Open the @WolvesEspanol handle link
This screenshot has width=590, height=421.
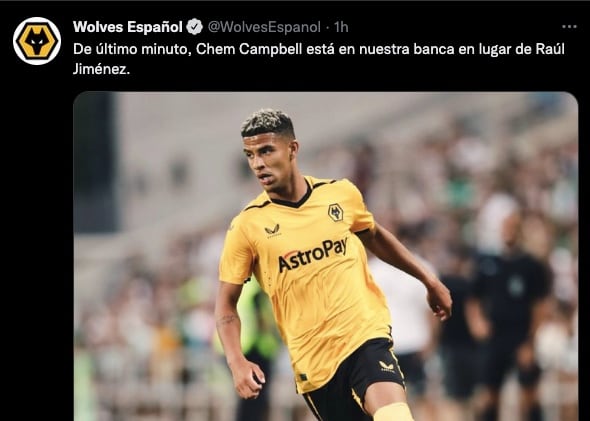coord(264,27)
